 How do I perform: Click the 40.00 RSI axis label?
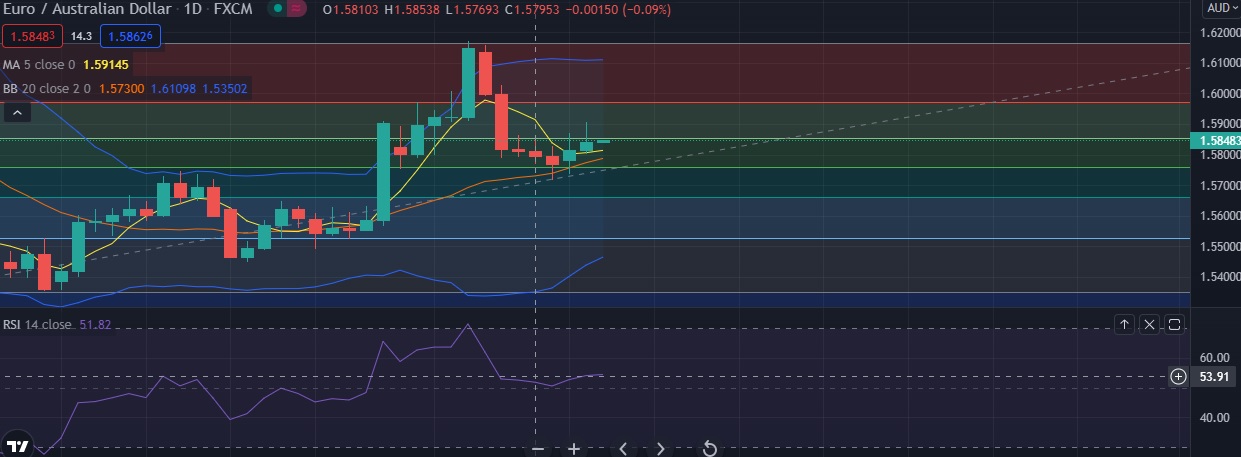pyautogui.click(x=1213, y=418)
